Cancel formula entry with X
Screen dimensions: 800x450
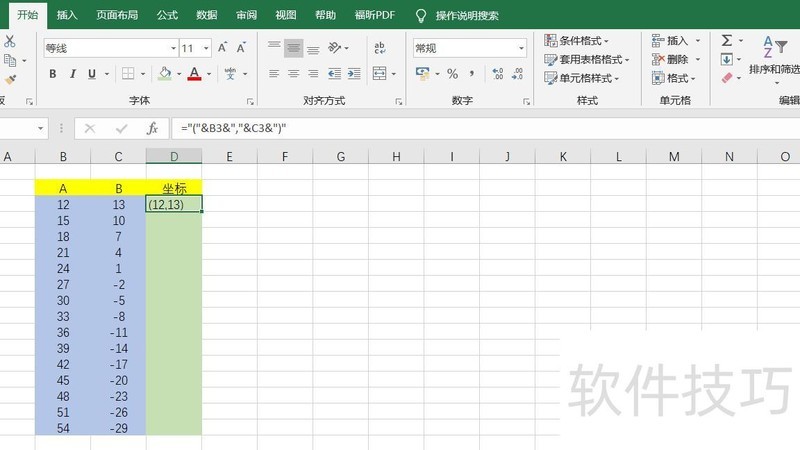pyautogui.click(x=90, y=128)
